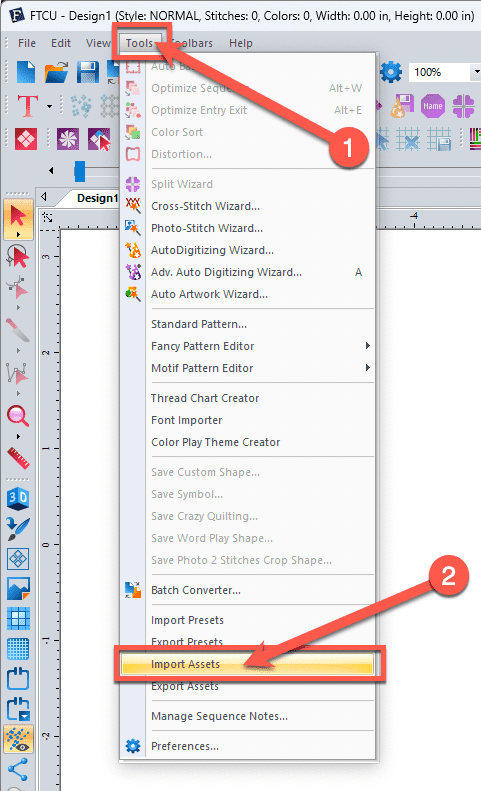Toggle the blue coarse grid icon
The width and height of the screenshot is (481, 791).
click(x=18, y=618)
